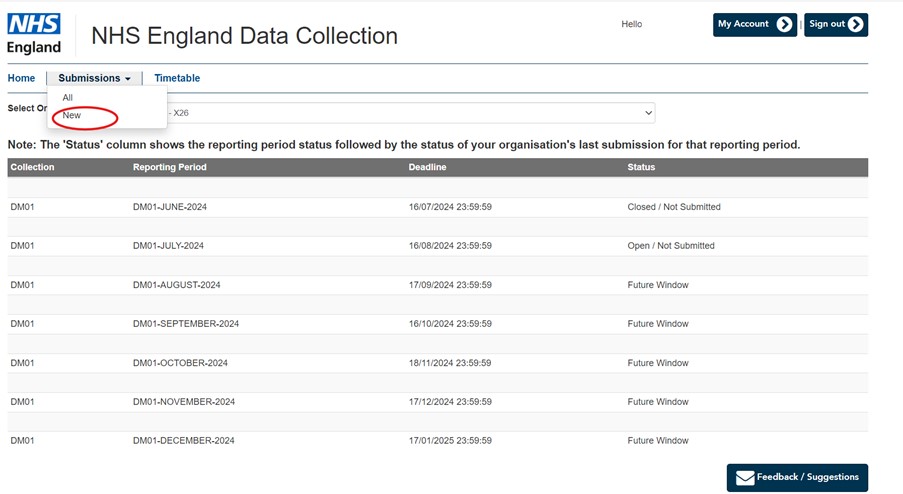Select the DM01-NOVEMBER-2024 reporting period

point(184,401)
